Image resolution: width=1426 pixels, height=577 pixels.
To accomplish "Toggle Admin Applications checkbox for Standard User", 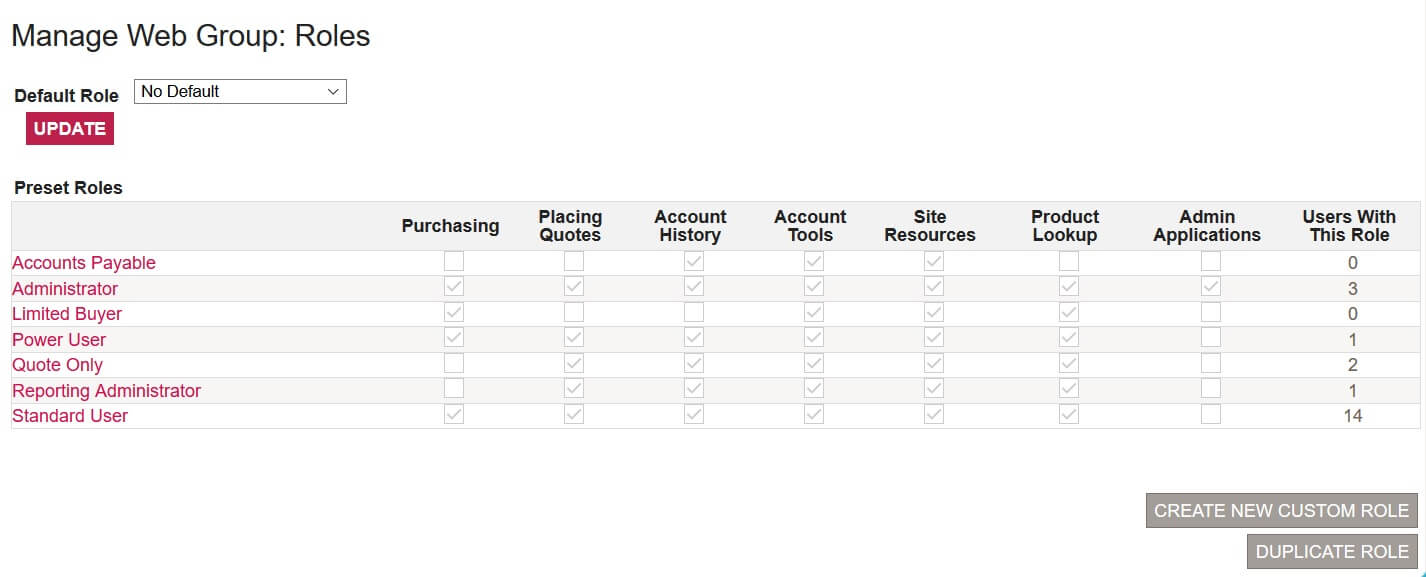I will pos(1211,415).
